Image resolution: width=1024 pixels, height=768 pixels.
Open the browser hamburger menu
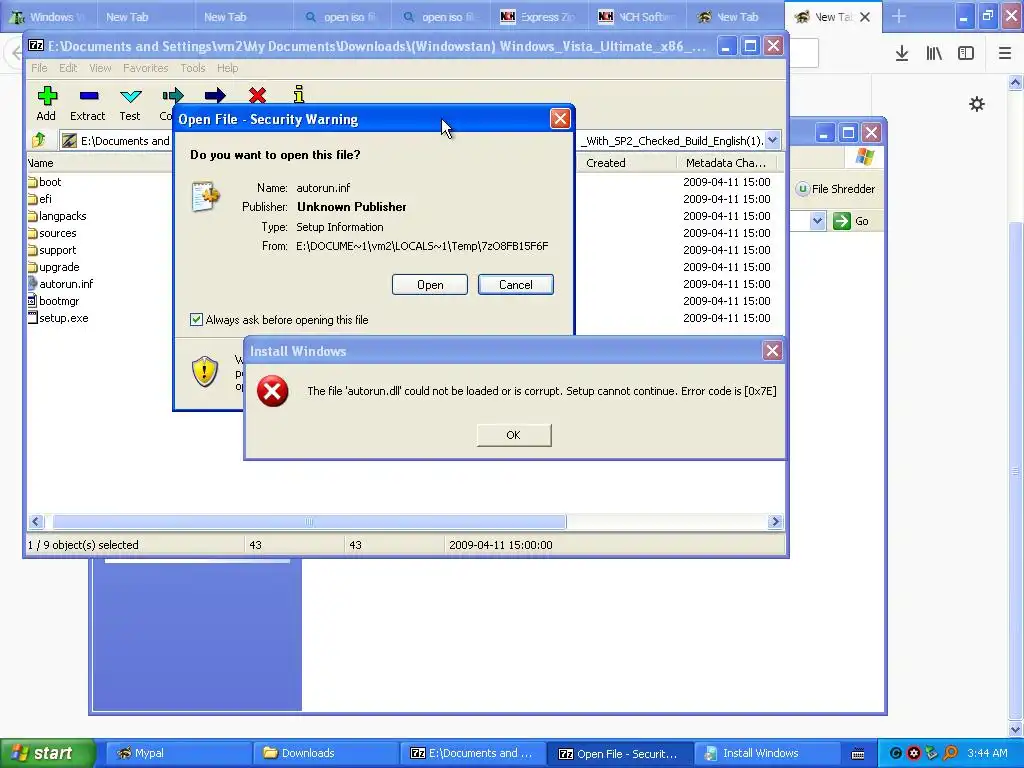pyautogui.click(x=1005, y=53)
